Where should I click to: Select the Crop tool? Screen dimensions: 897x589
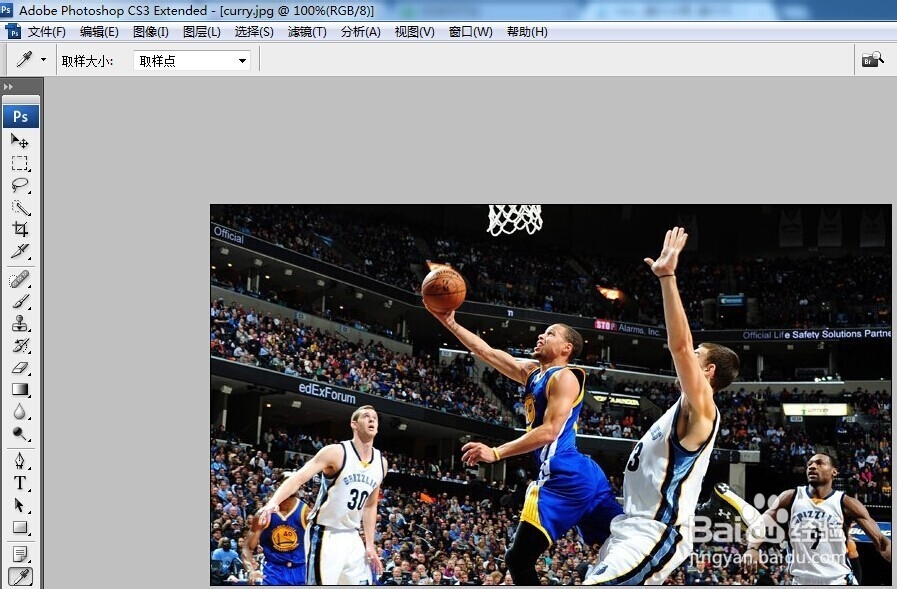pos(21,229)
